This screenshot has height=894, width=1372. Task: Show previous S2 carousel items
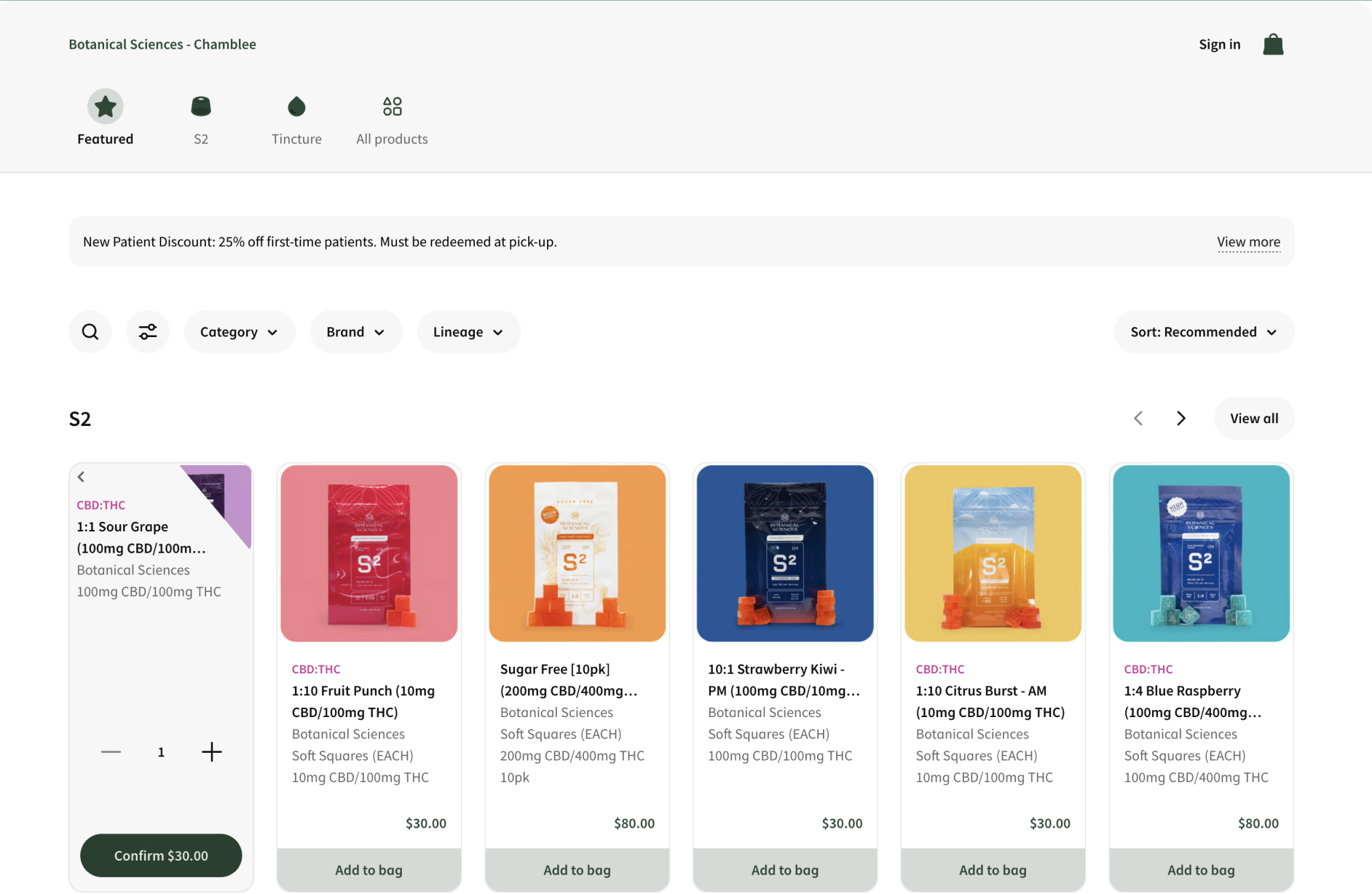pyautogui.click(x=1138, y=419)
